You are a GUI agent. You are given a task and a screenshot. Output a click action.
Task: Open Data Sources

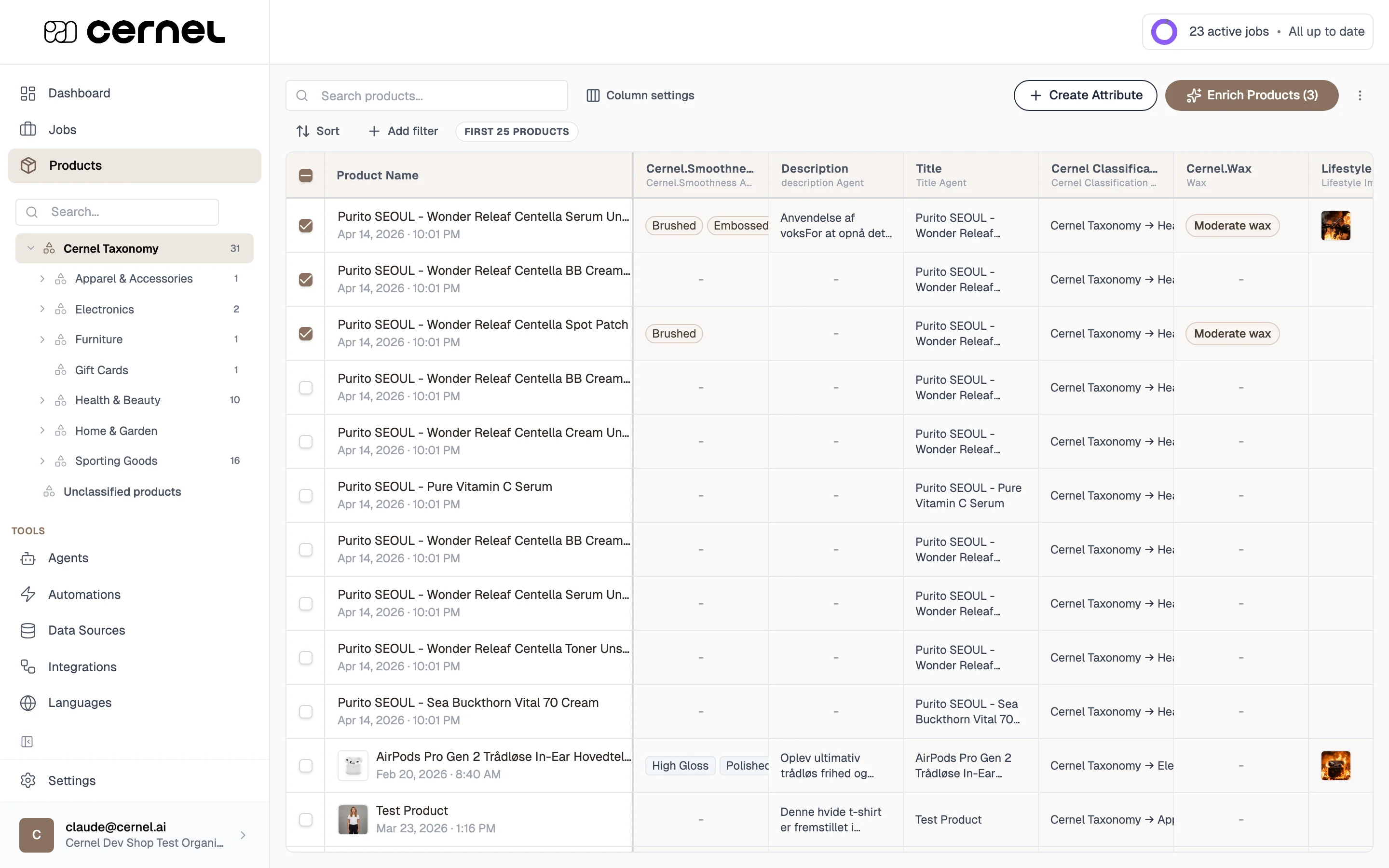(134, 630)
